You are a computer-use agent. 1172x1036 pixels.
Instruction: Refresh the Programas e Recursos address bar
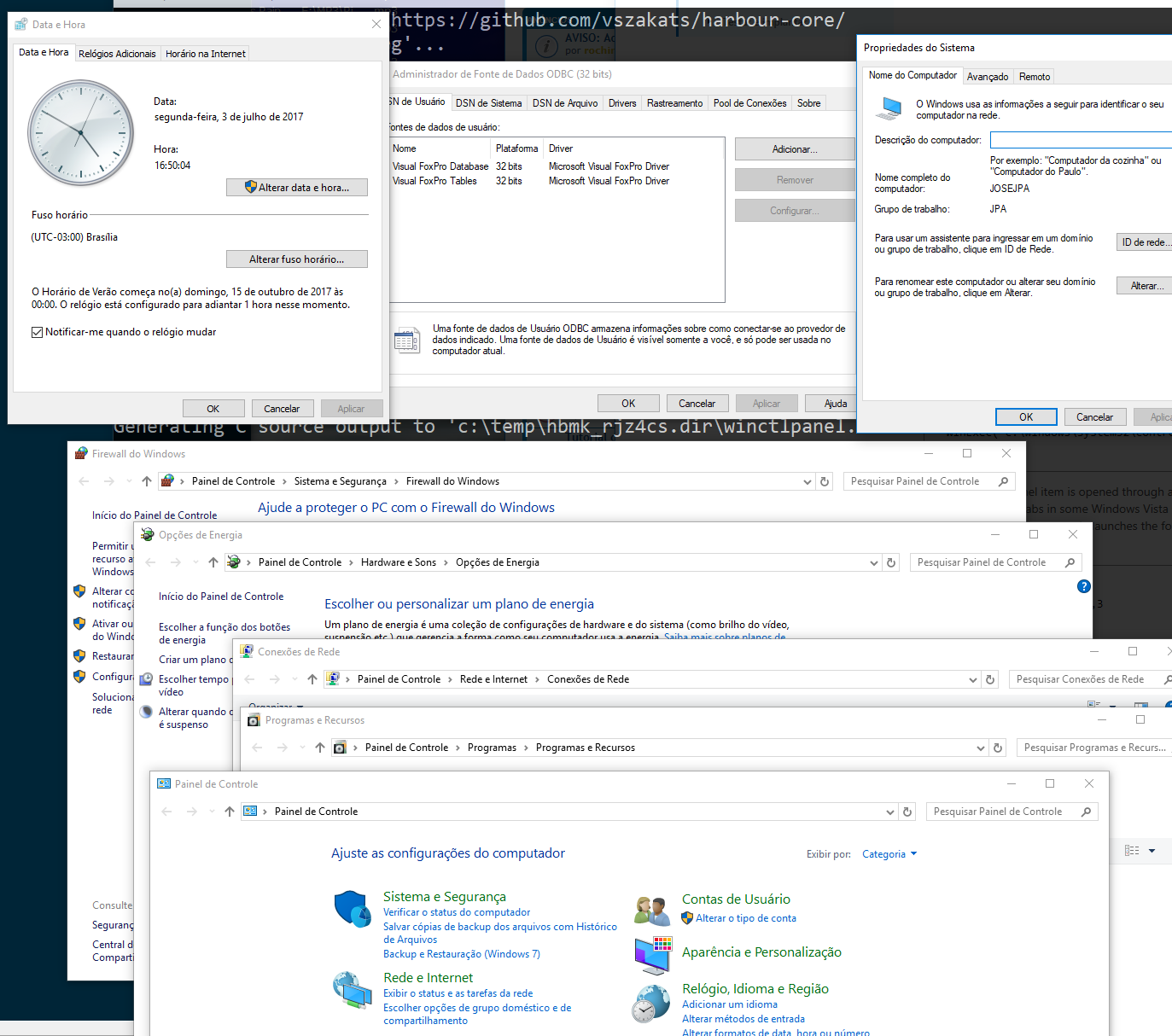[998, 748]
